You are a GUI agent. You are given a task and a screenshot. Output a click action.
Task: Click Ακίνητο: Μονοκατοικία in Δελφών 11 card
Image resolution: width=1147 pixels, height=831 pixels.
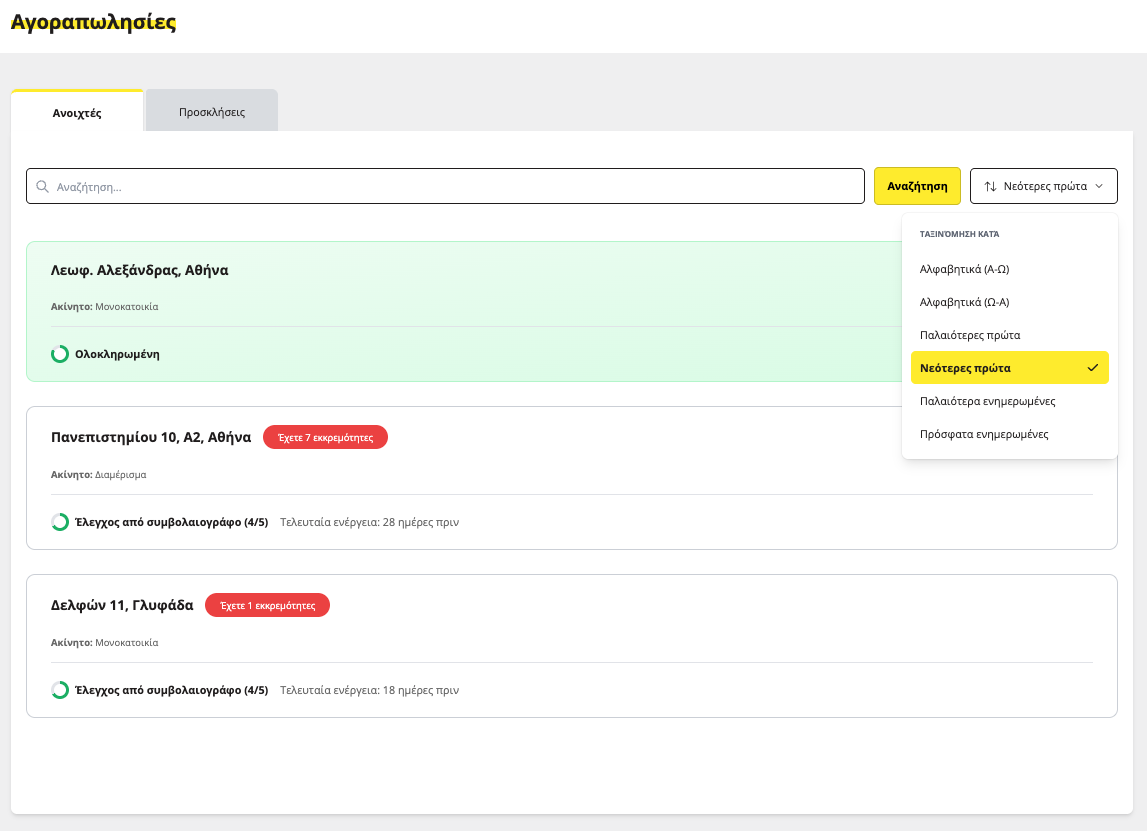(105, 643)
